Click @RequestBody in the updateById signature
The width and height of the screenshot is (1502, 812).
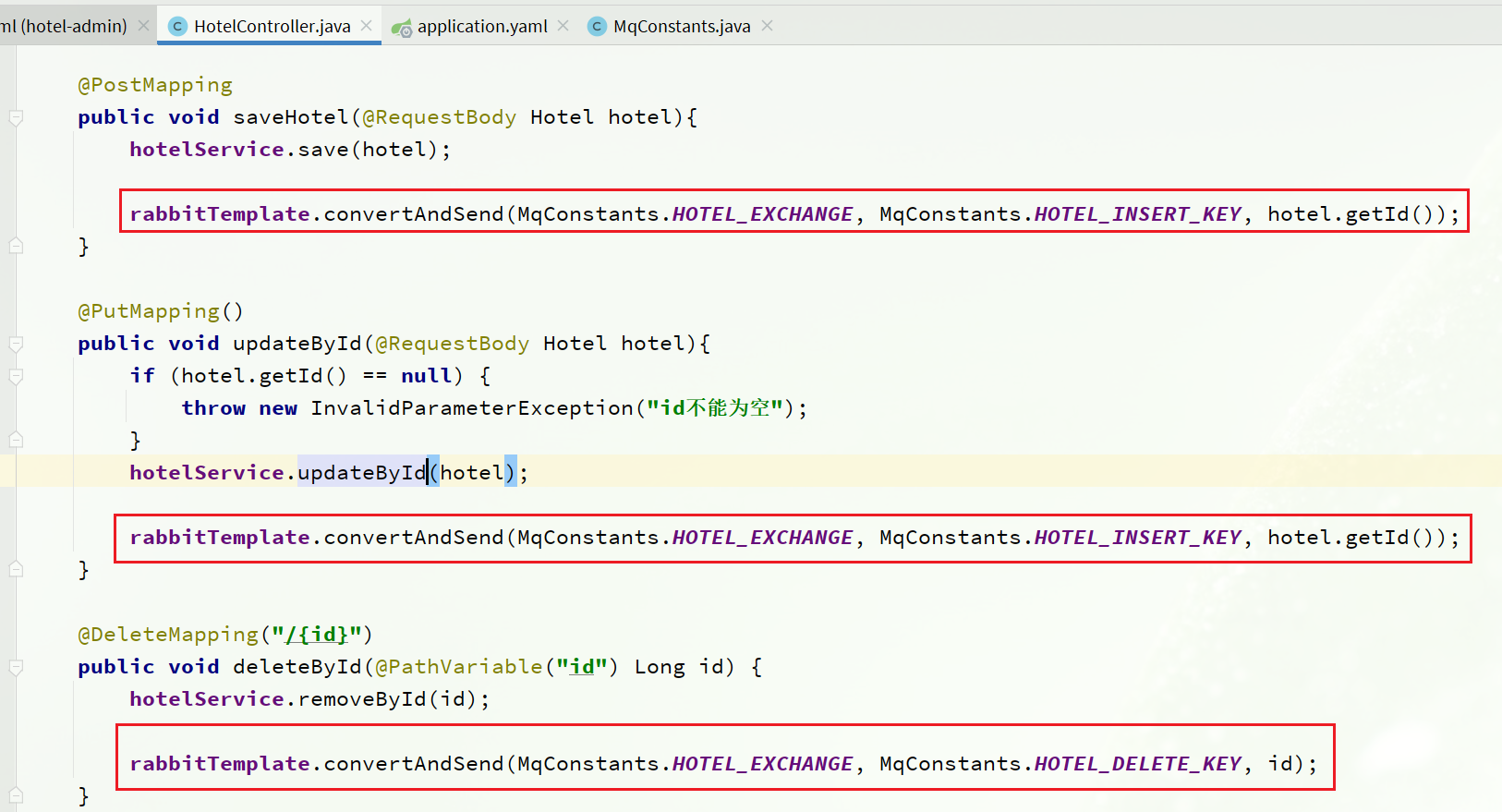[x=452, y=344]
